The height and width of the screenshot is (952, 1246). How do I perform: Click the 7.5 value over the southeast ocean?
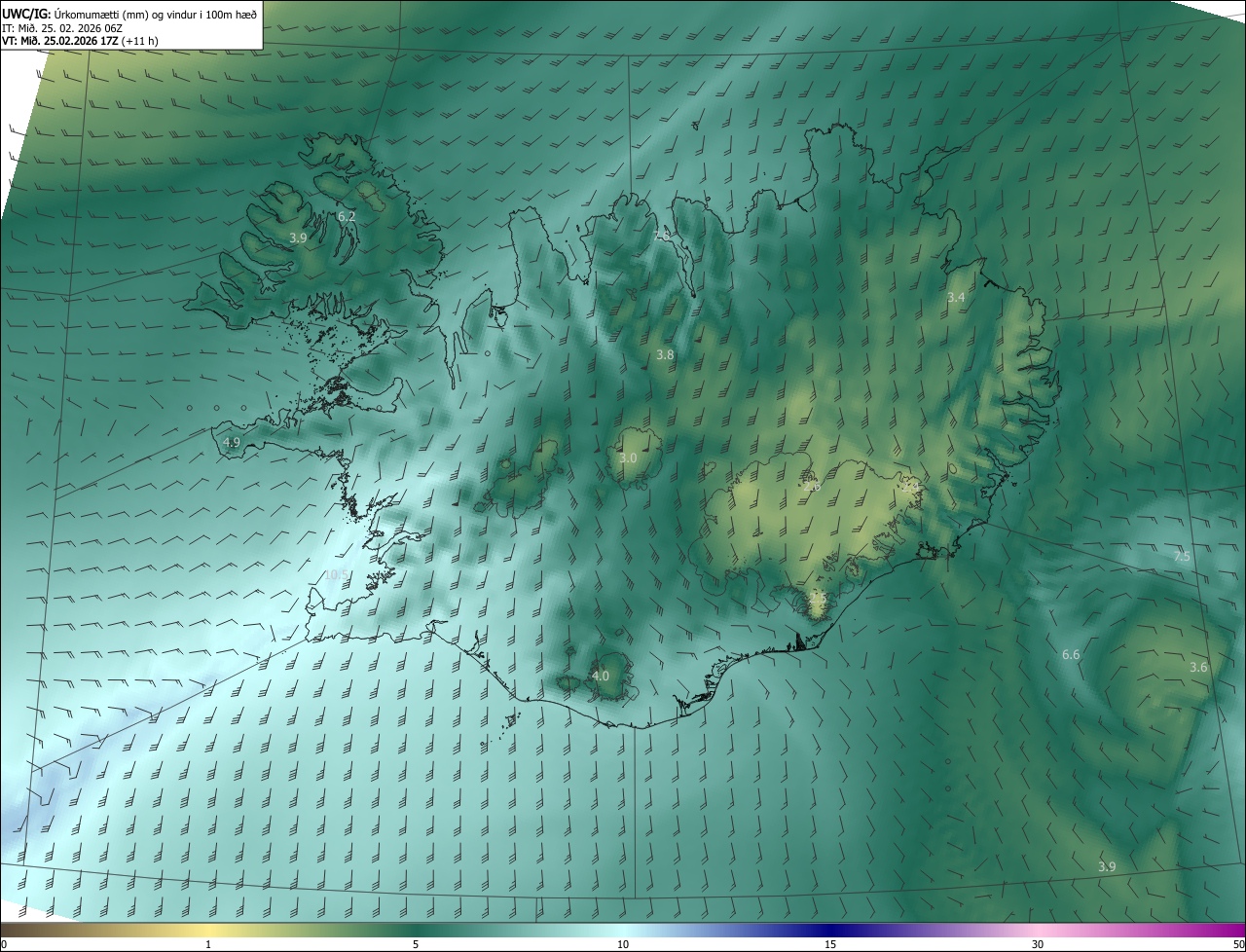coord(1182,557)
